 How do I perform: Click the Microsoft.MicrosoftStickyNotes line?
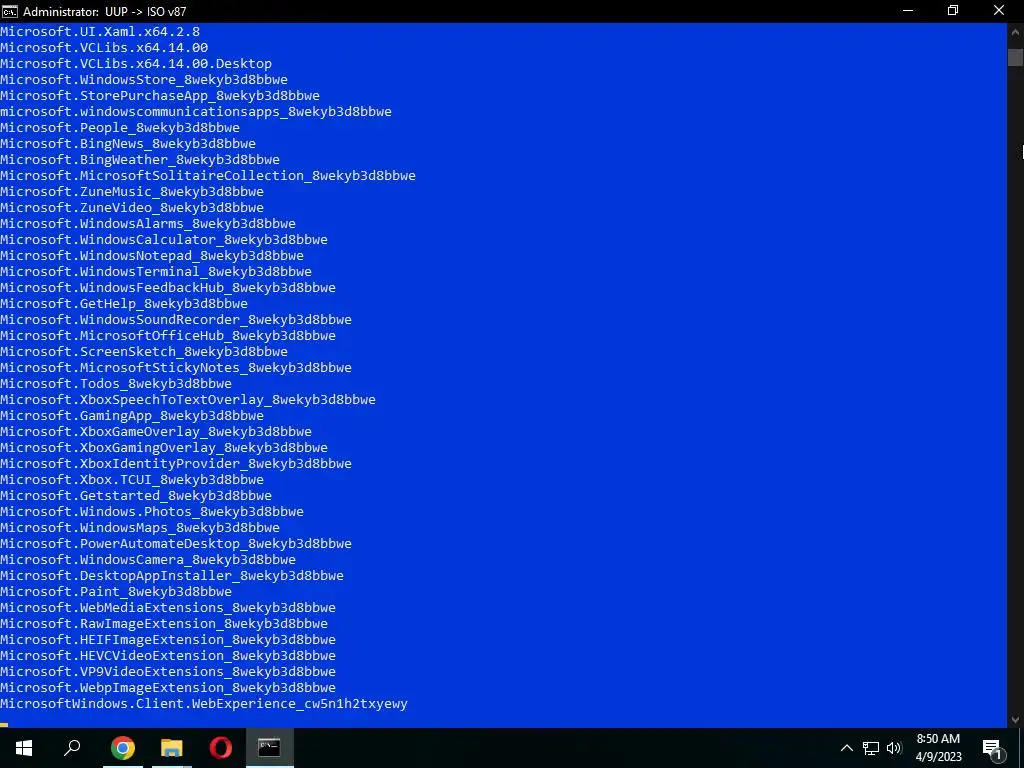coord(176,368)
